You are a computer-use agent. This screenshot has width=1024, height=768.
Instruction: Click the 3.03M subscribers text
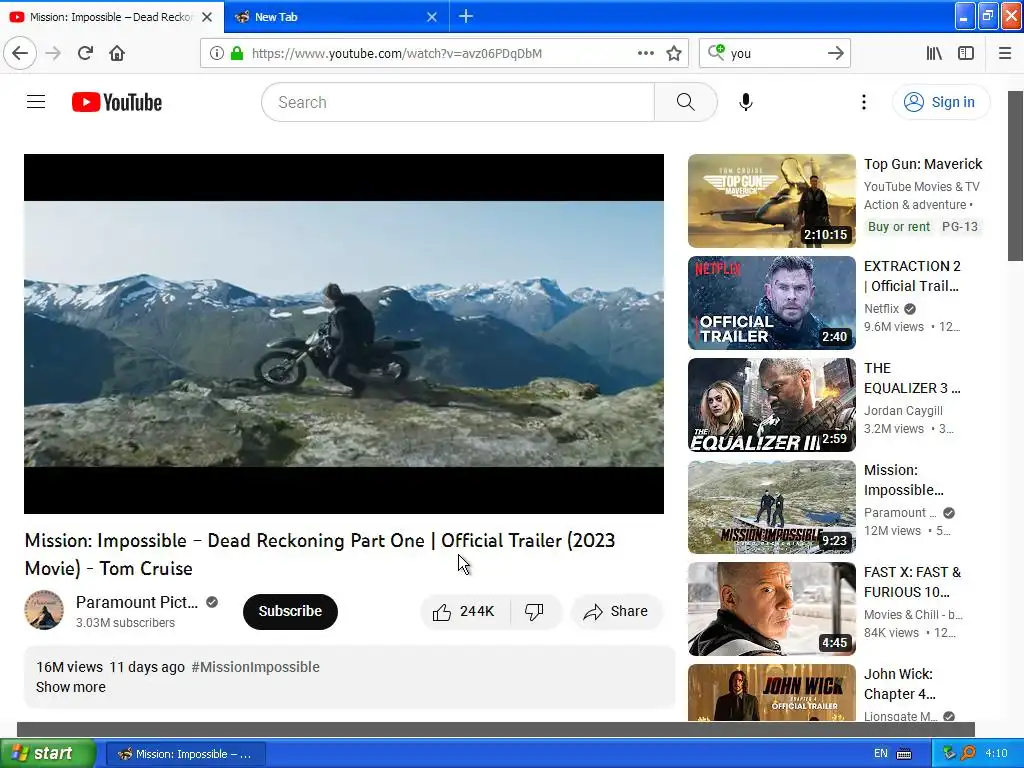pos(125,622)
